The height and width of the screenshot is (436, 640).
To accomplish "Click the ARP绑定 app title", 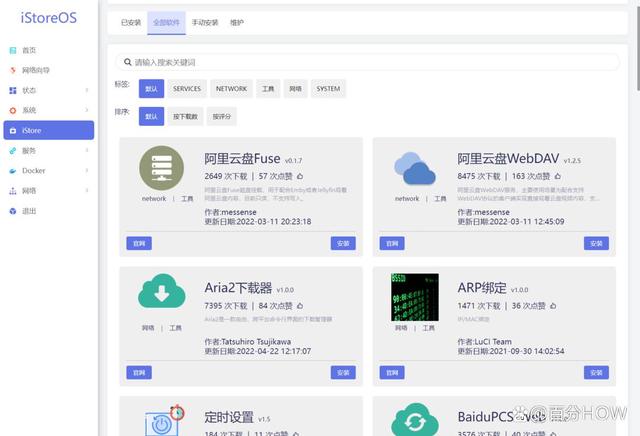I will coord(482,288).
